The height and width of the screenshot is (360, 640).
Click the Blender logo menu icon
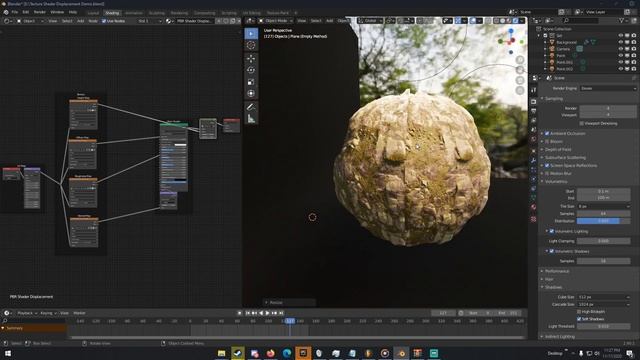(x=6, y=12)
